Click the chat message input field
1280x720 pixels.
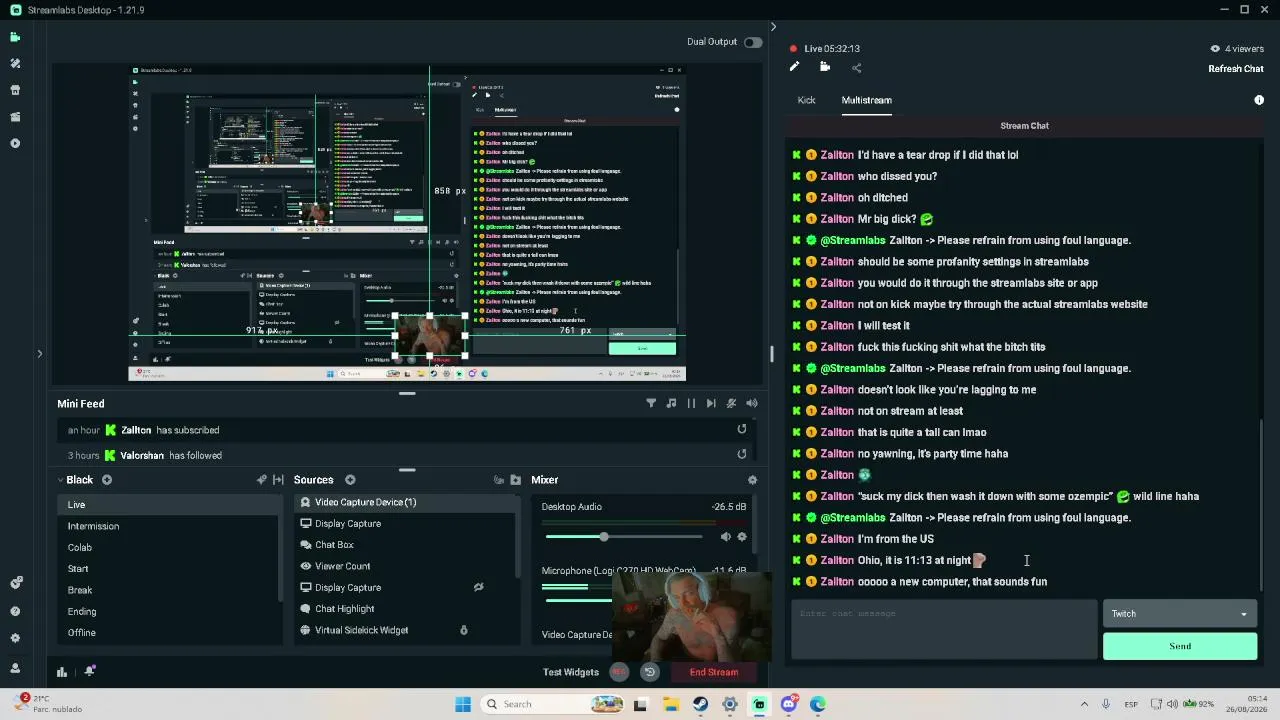(x=944, y=629)
